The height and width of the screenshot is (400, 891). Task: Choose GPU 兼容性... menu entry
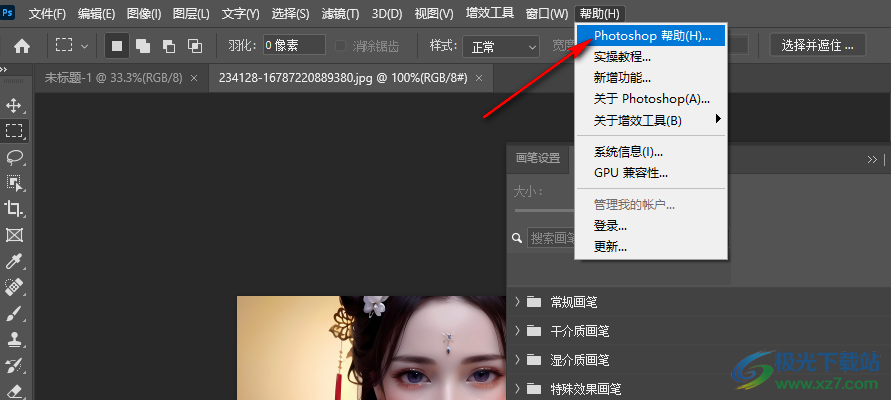pos(651,173)
